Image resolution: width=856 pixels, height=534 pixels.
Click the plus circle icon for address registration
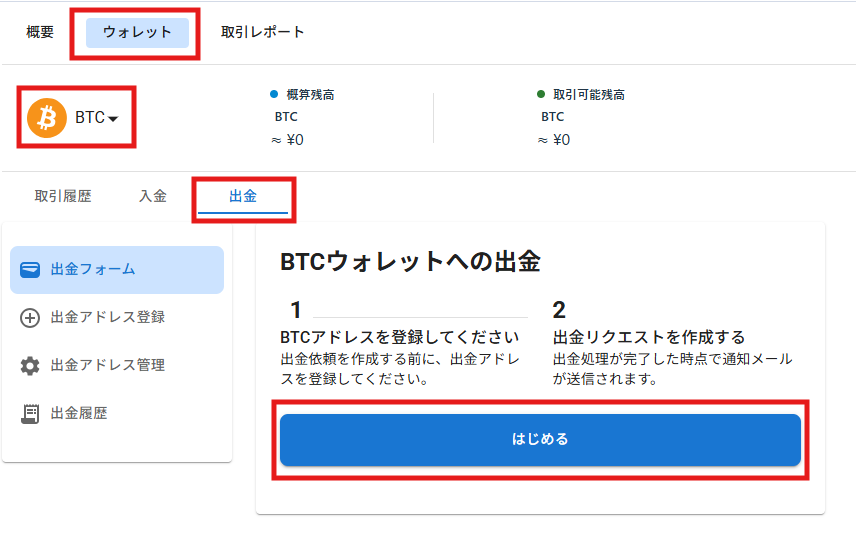[30, 318]
